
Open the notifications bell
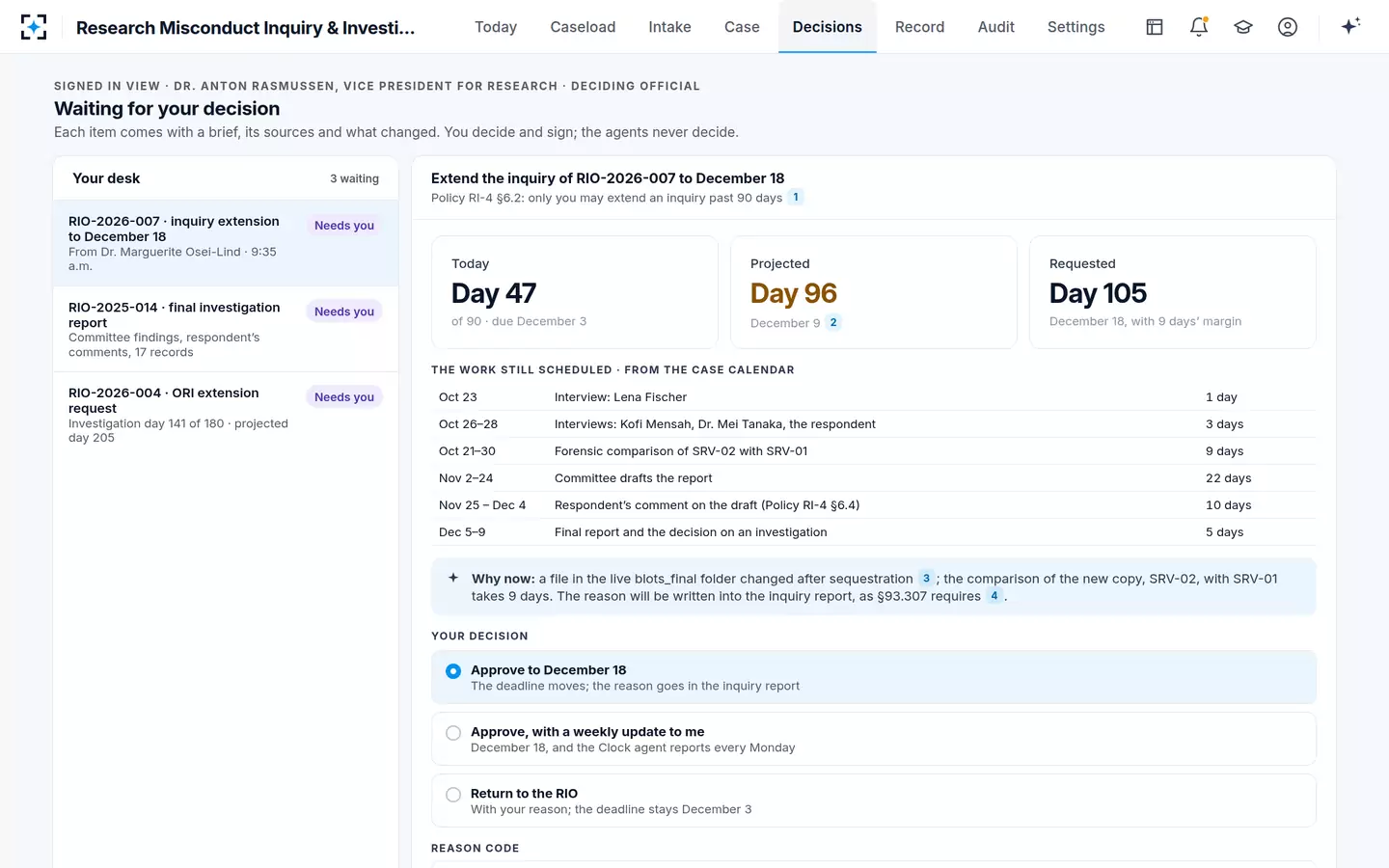click(1199, 27)
